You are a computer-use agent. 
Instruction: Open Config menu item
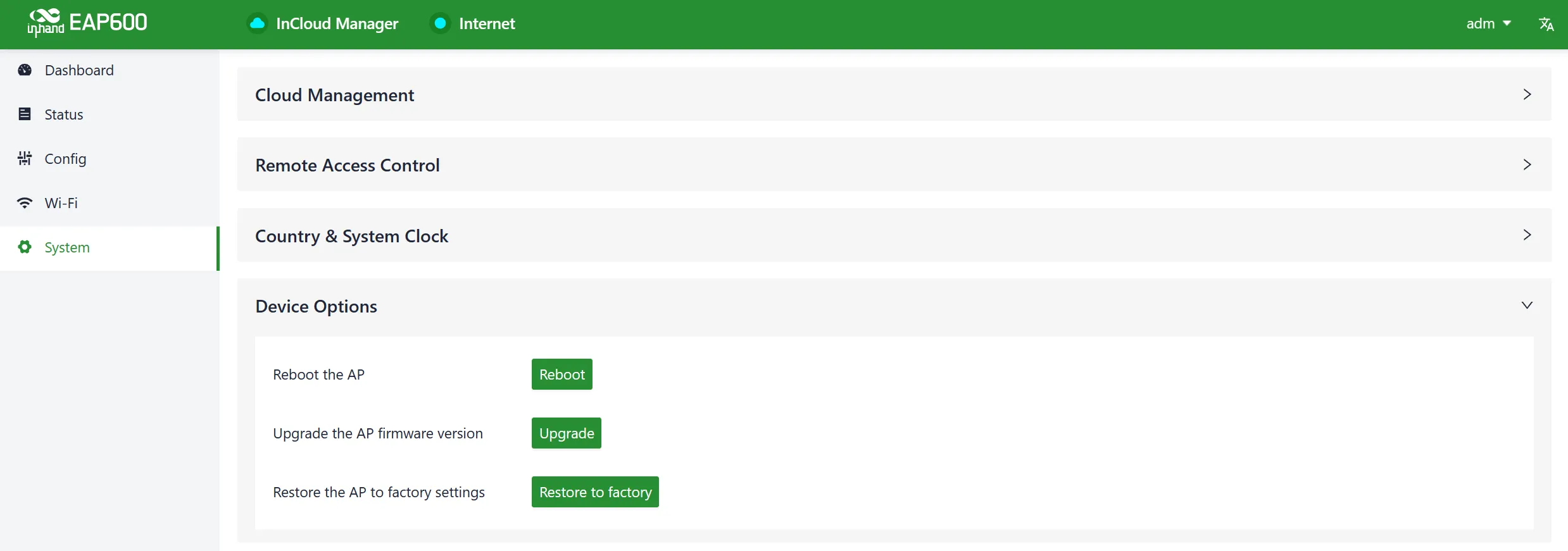tap(110, 159)
